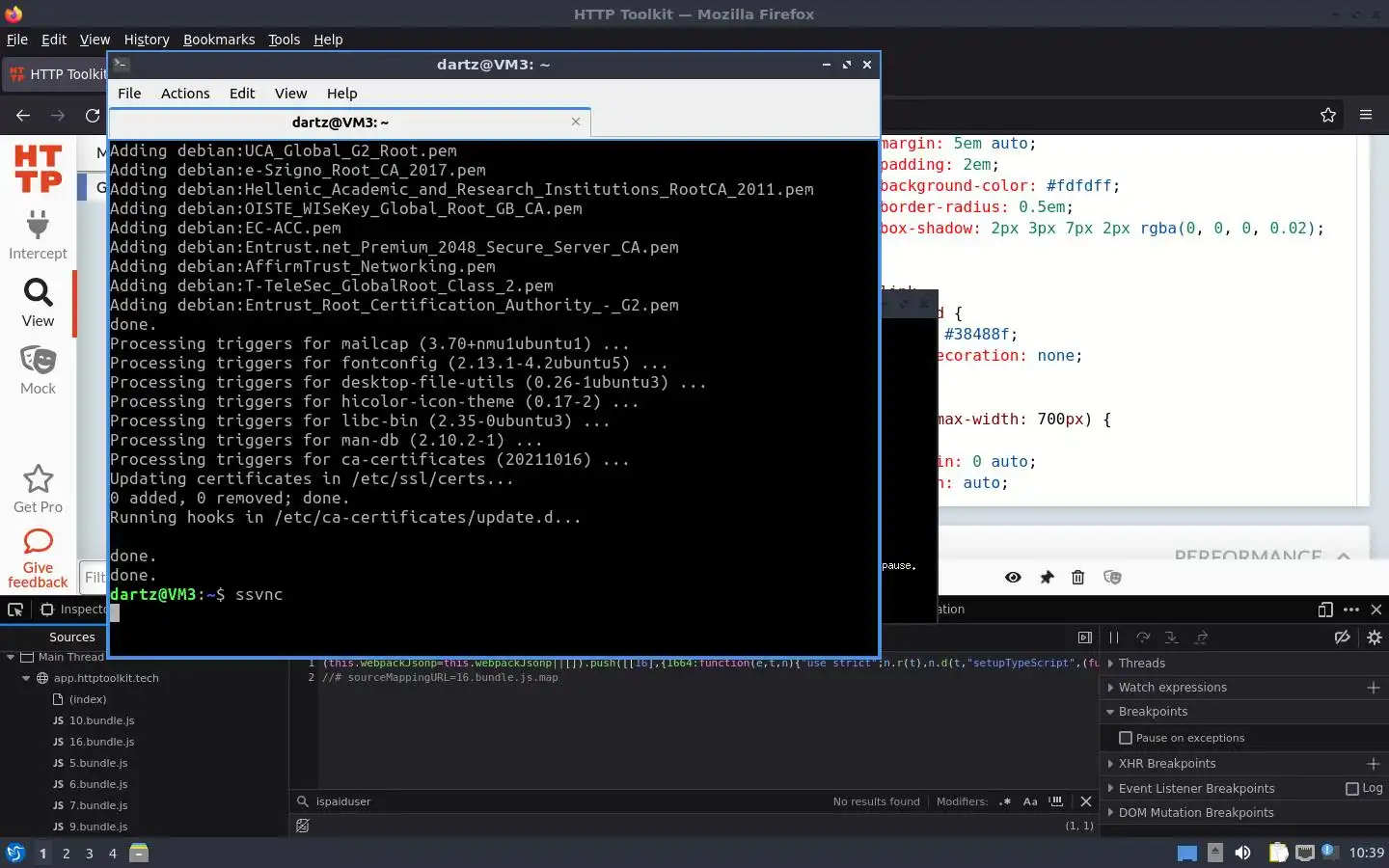The image size is (1389, 868).
Task: Toggle whole word search modifier
Action: pyautogui.click(x=1056, y=801)
